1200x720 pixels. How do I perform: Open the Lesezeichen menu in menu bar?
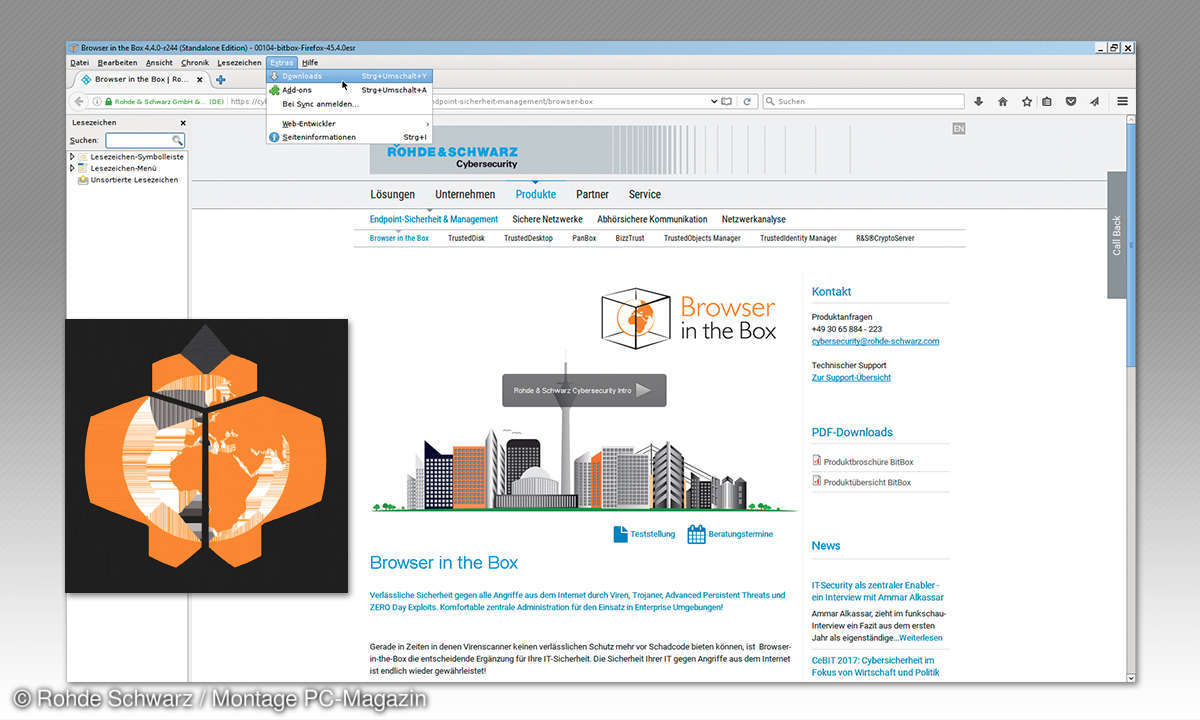click(239, 62)
